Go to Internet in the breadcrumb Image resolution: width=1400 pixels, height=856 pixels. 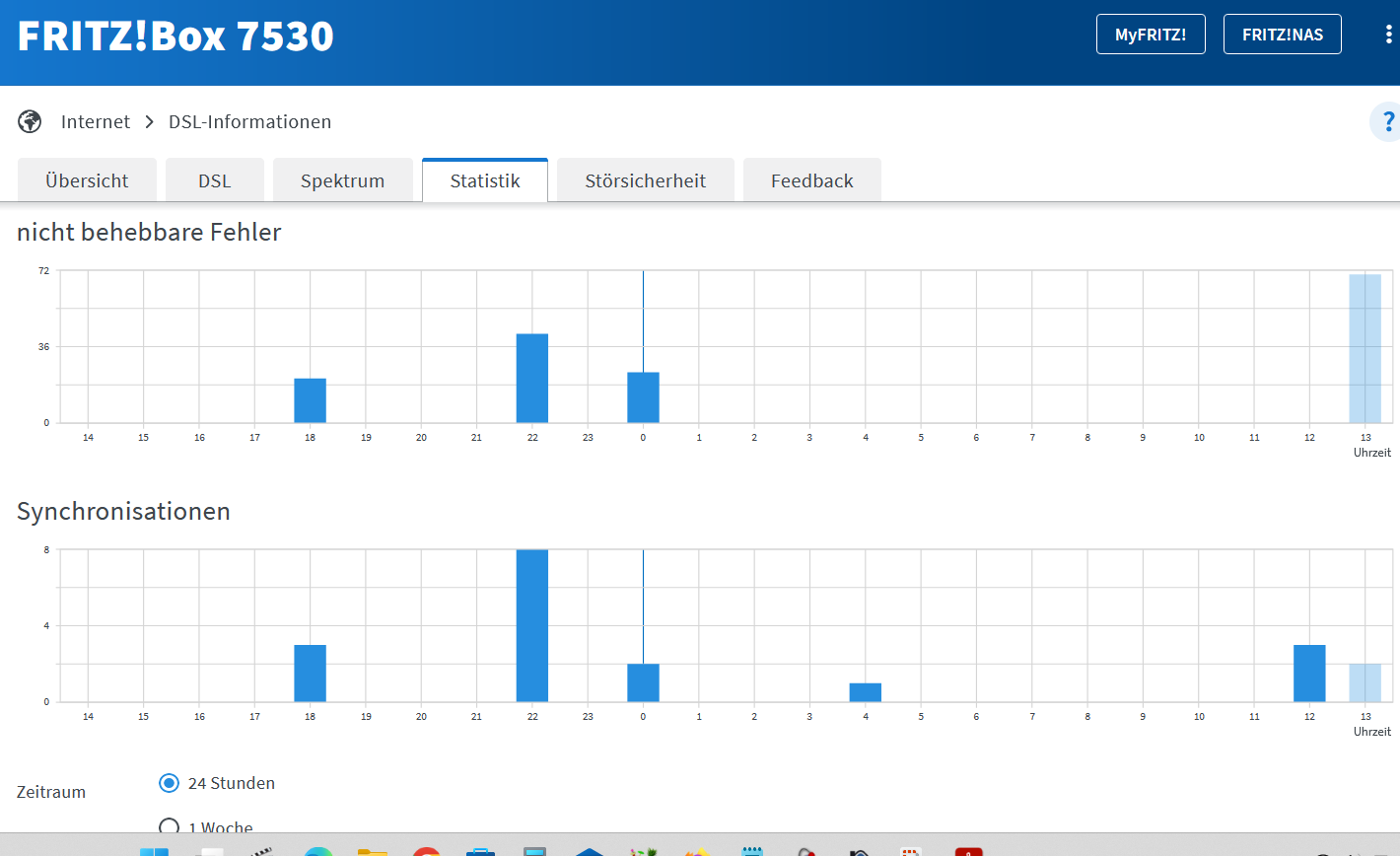pyautogui.click(x=96, y=122)
